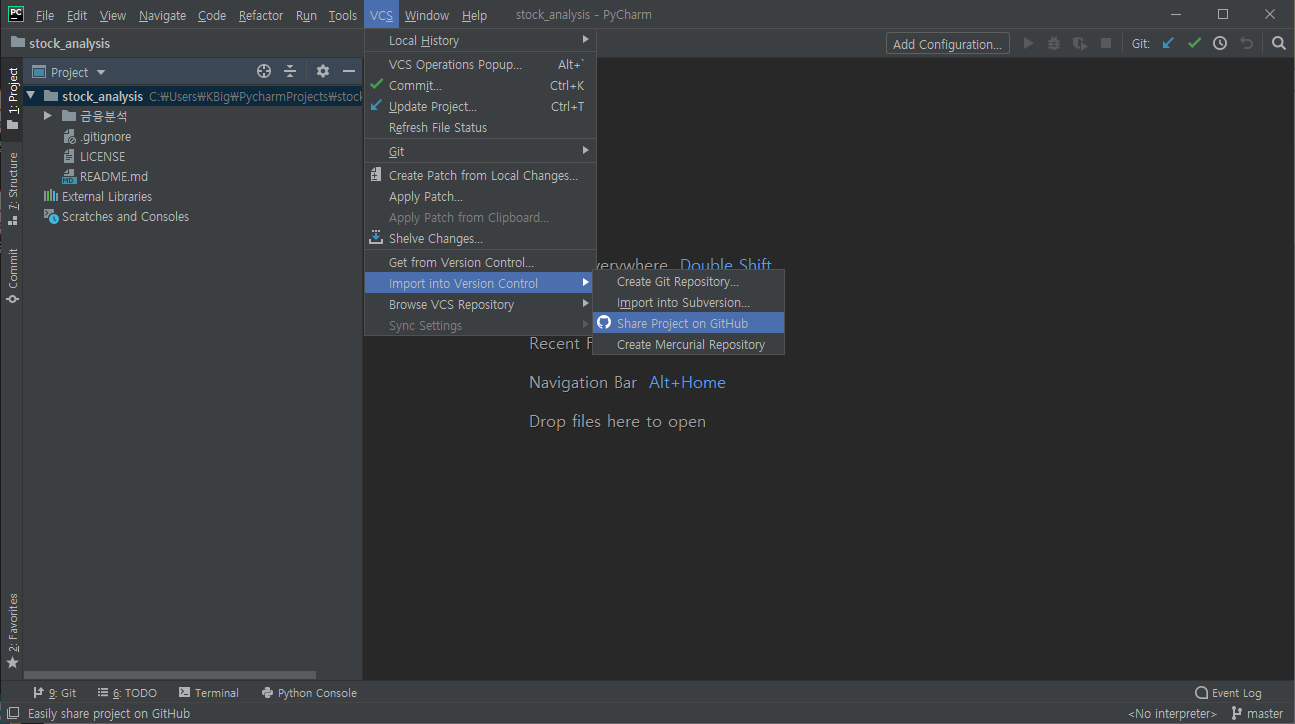Hide the Project panel with minus icon
The width and height of the screenshot is (1295, 724).
point(349,71)
